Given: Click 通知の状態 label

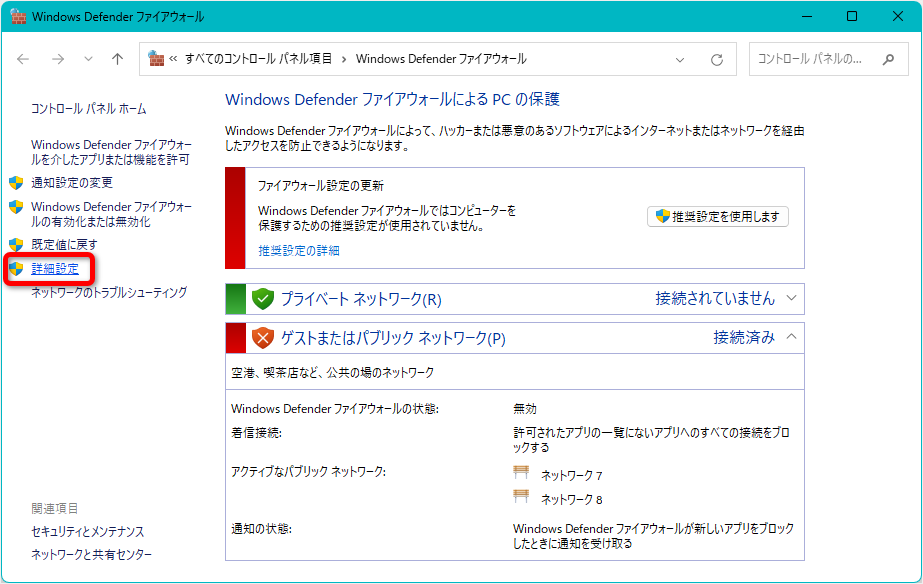Looking at the screenshot, I should 261,529.
